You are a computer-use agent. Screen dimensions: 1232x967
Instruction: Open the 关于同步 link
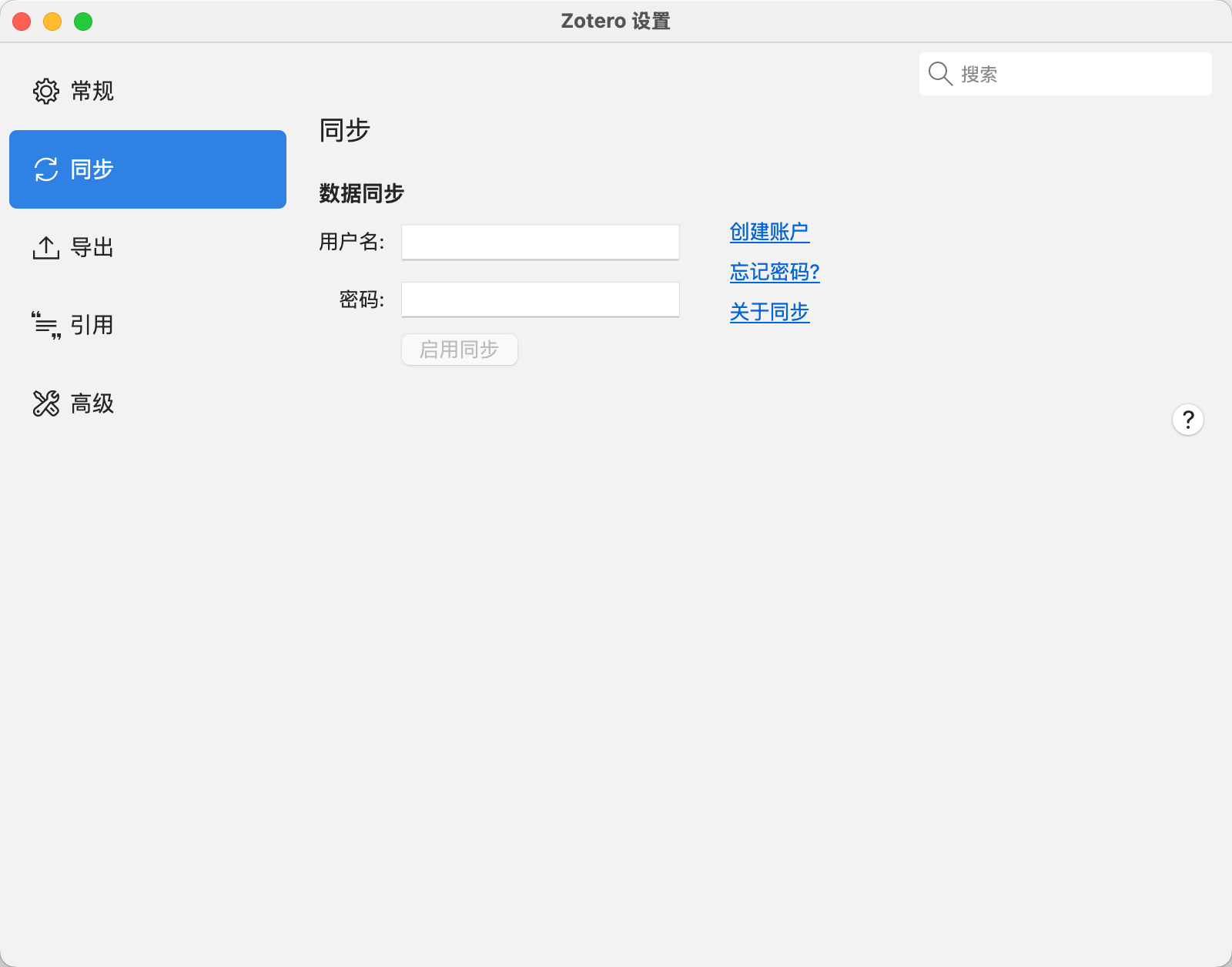[x=769, y=312]
